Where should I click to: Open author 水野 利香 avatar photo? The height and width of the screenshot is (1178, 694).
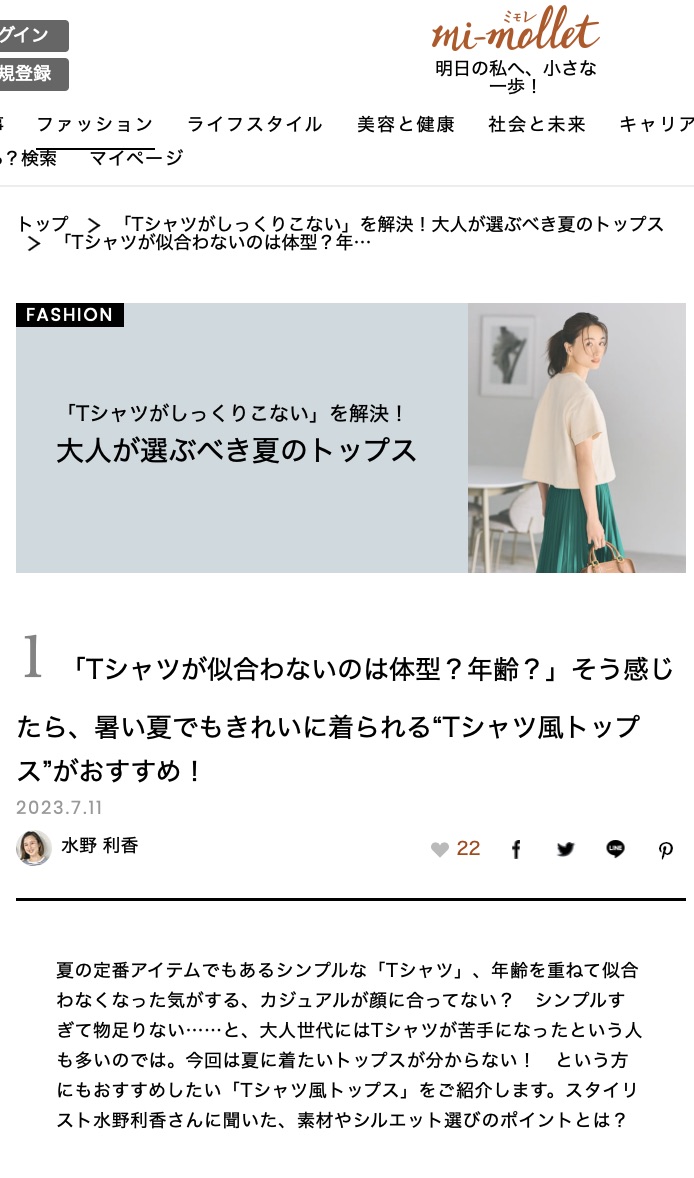coord(34,847)
